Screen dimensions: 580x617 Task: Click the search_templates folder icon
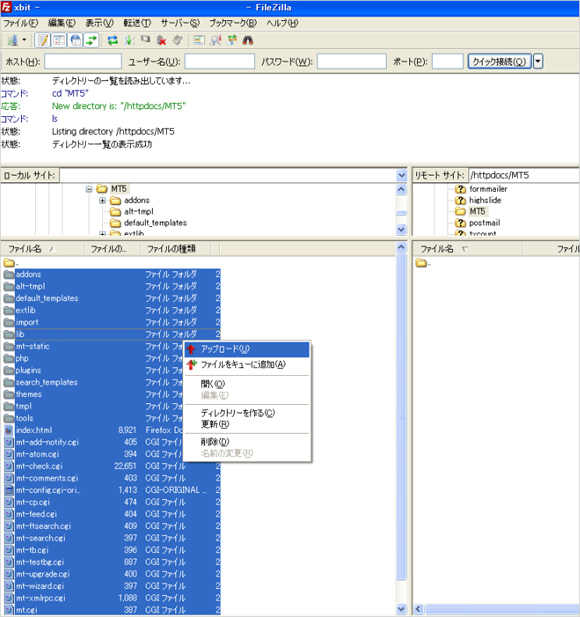coord(9,382)
